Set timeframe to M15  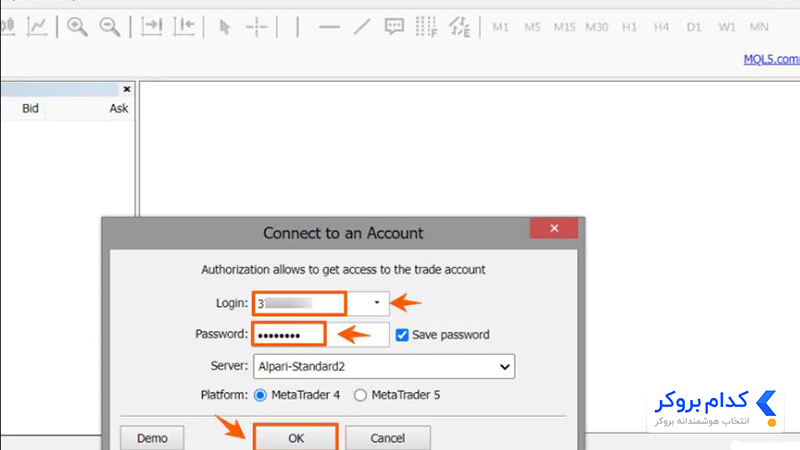[564, 27]
